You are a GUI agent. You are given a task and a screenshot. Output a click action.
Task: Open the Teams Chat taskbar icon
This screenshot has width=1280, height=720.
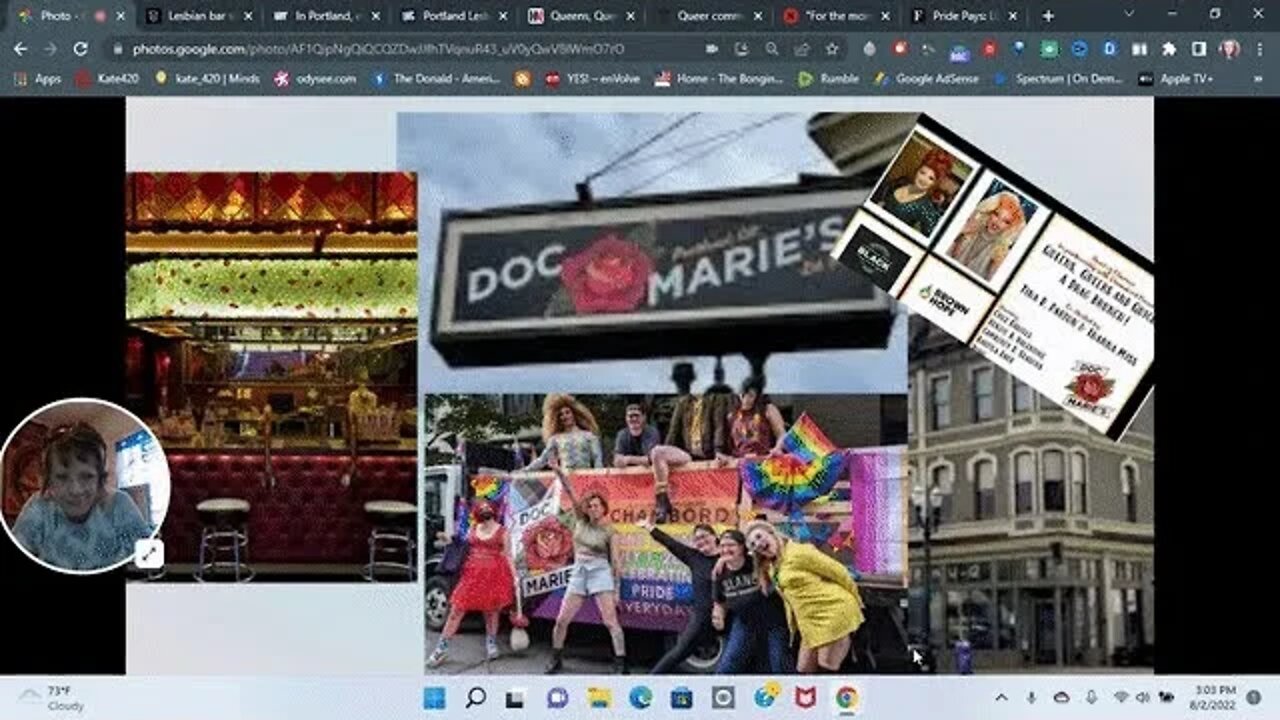click(x=558, y=697)
